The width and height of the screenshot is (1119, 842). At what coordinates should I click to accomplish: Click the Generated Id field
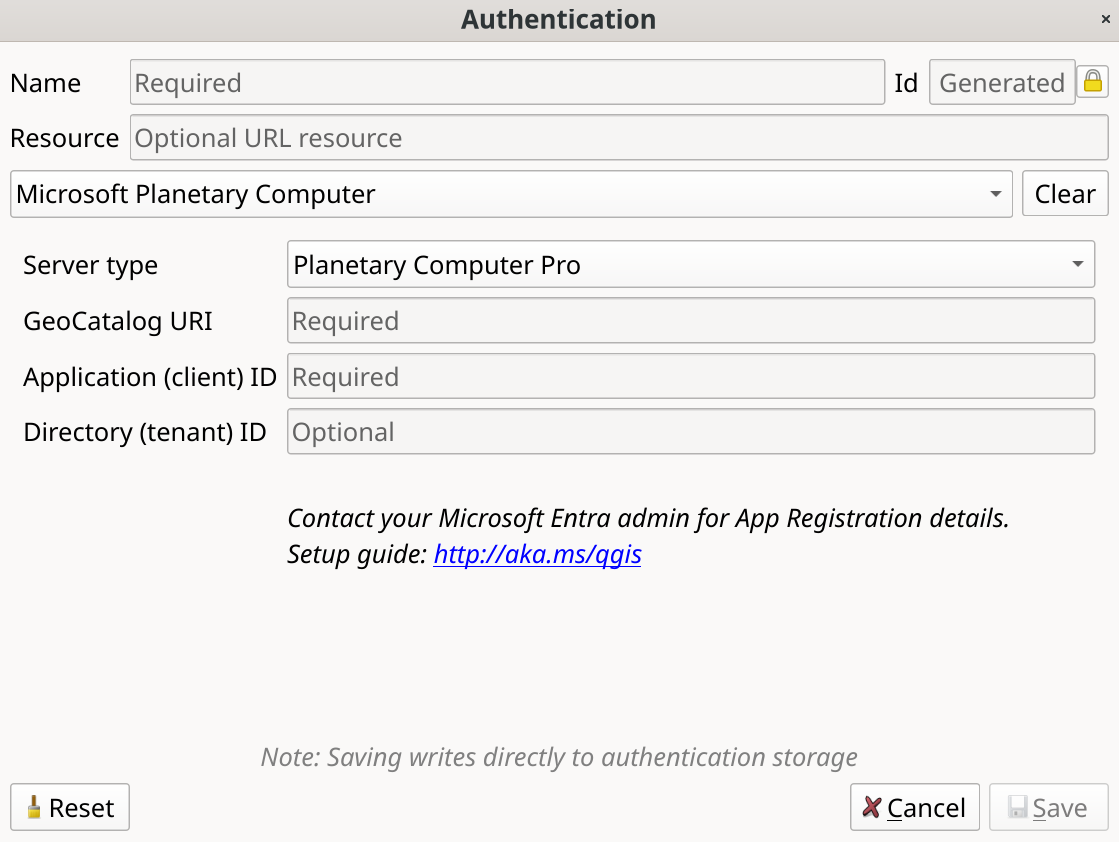pos(1001,82)
